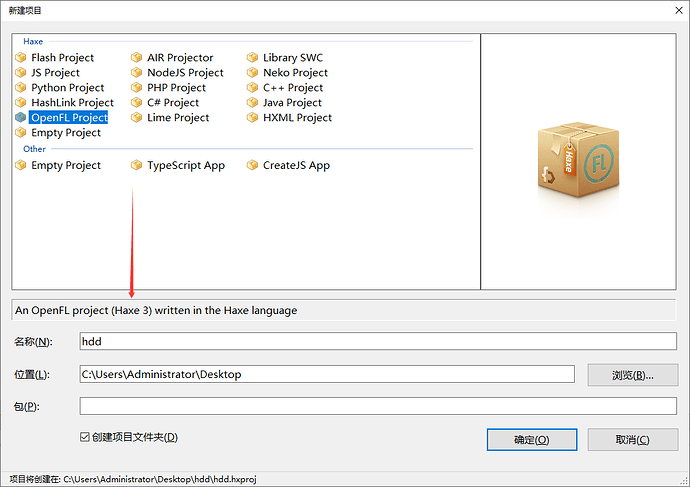Pick the Java Project label
Viewport: 690px width, 487px height.
tap(292, 103)
